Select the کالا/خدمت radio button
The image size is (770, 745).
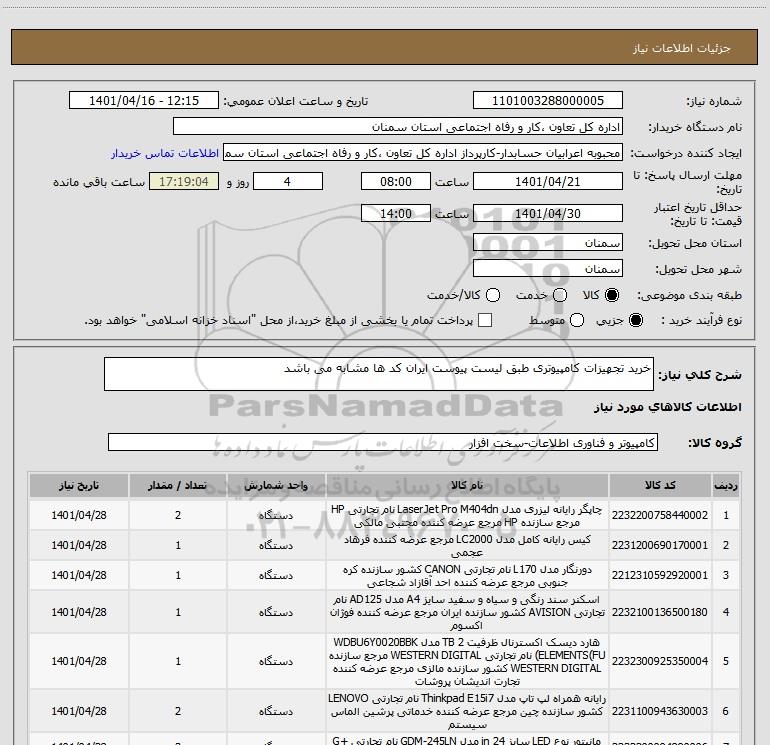click(x=493, y=295)
